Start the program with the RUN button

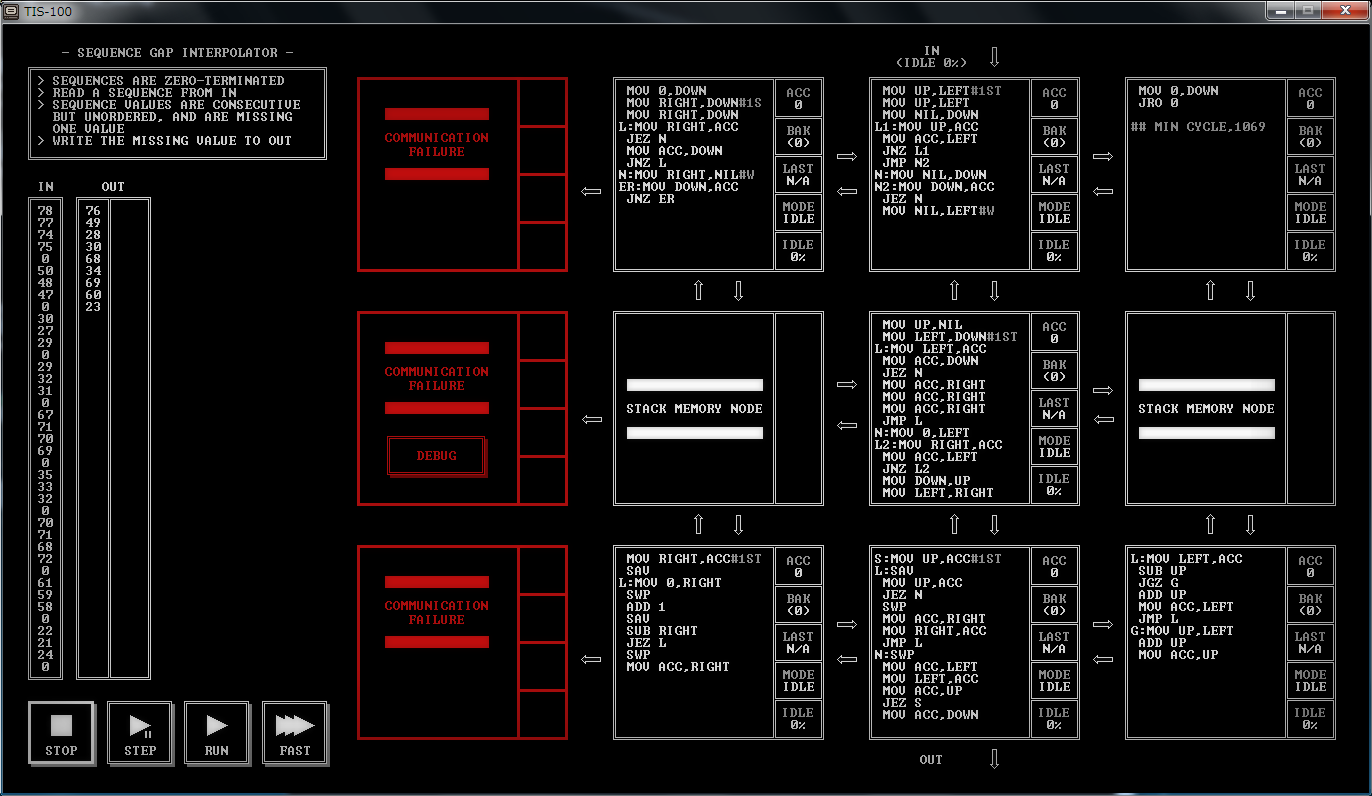[217, 733]
